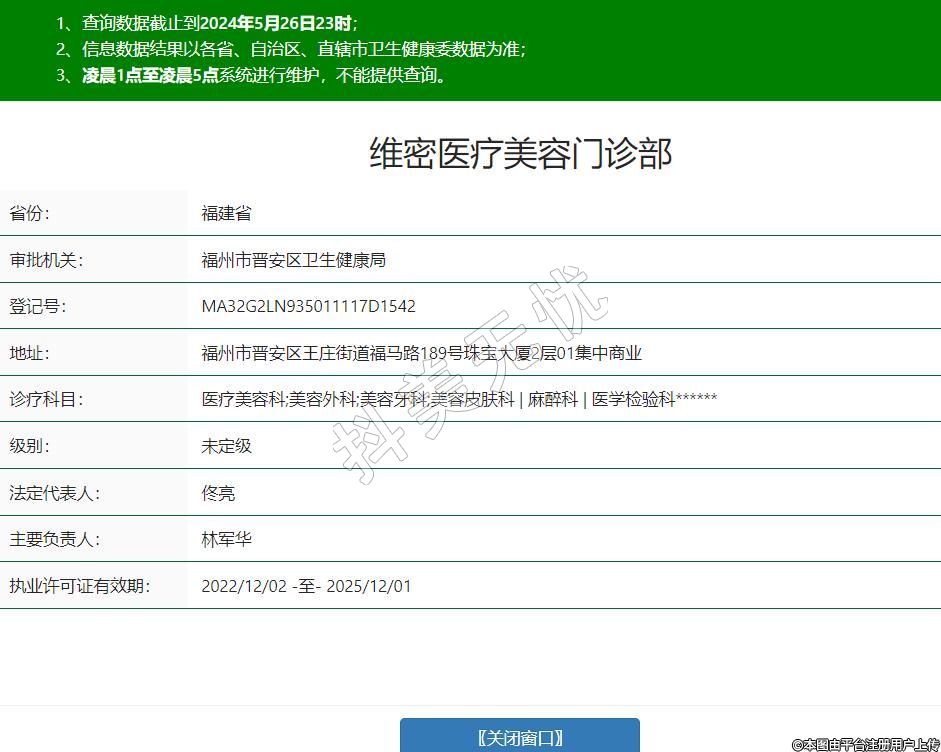Select the 地址 field label
This screenshot has height=752, width=941.
click(x=30, y=353)
